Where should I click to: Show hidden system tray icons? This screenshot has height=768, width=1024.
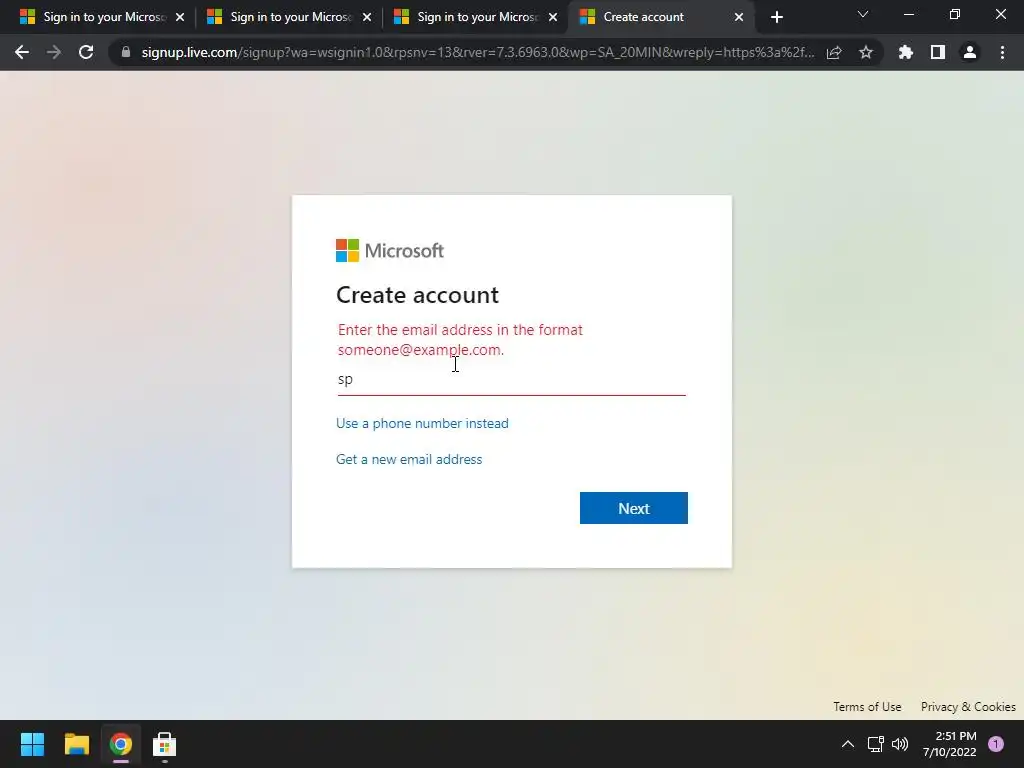click(848, 744)
